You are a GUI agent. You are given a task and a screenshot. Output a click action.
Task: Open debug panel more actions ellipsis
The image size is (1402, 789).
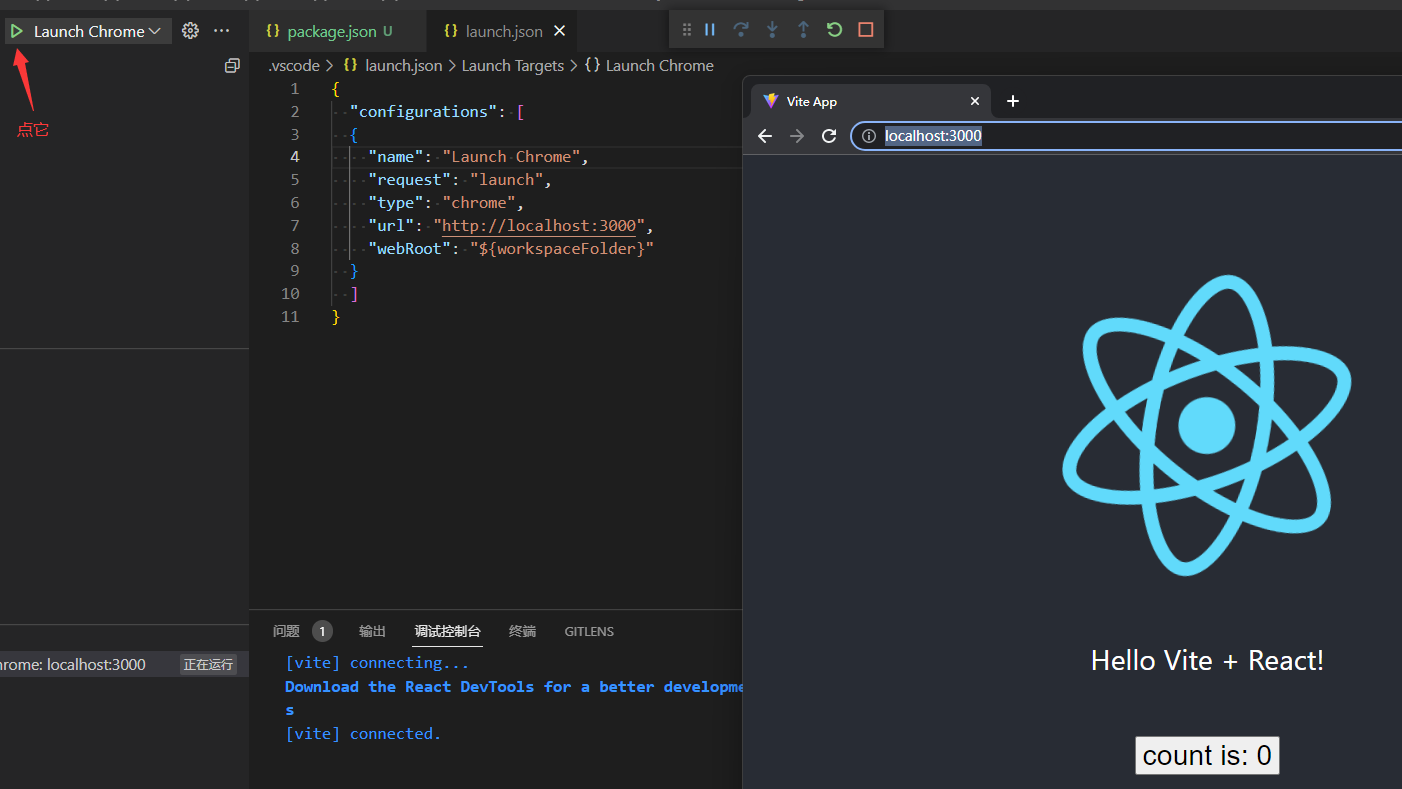point(222,31)
